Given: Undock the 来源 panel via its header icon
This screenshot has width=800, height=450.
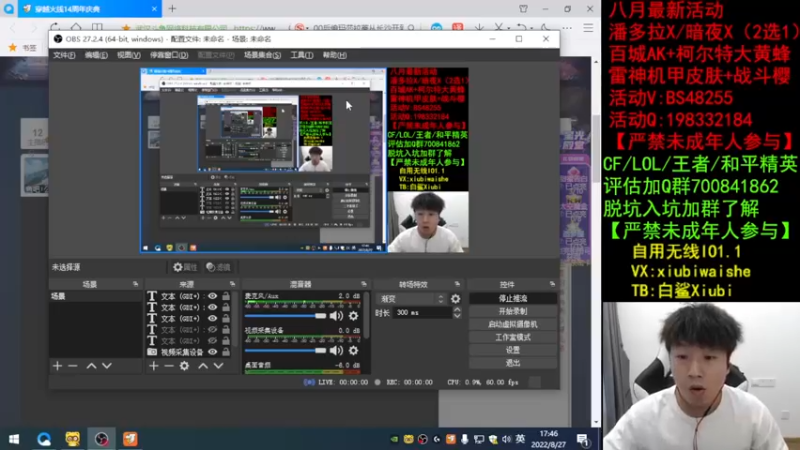Looking at the screenshot, I should point(232,284).
